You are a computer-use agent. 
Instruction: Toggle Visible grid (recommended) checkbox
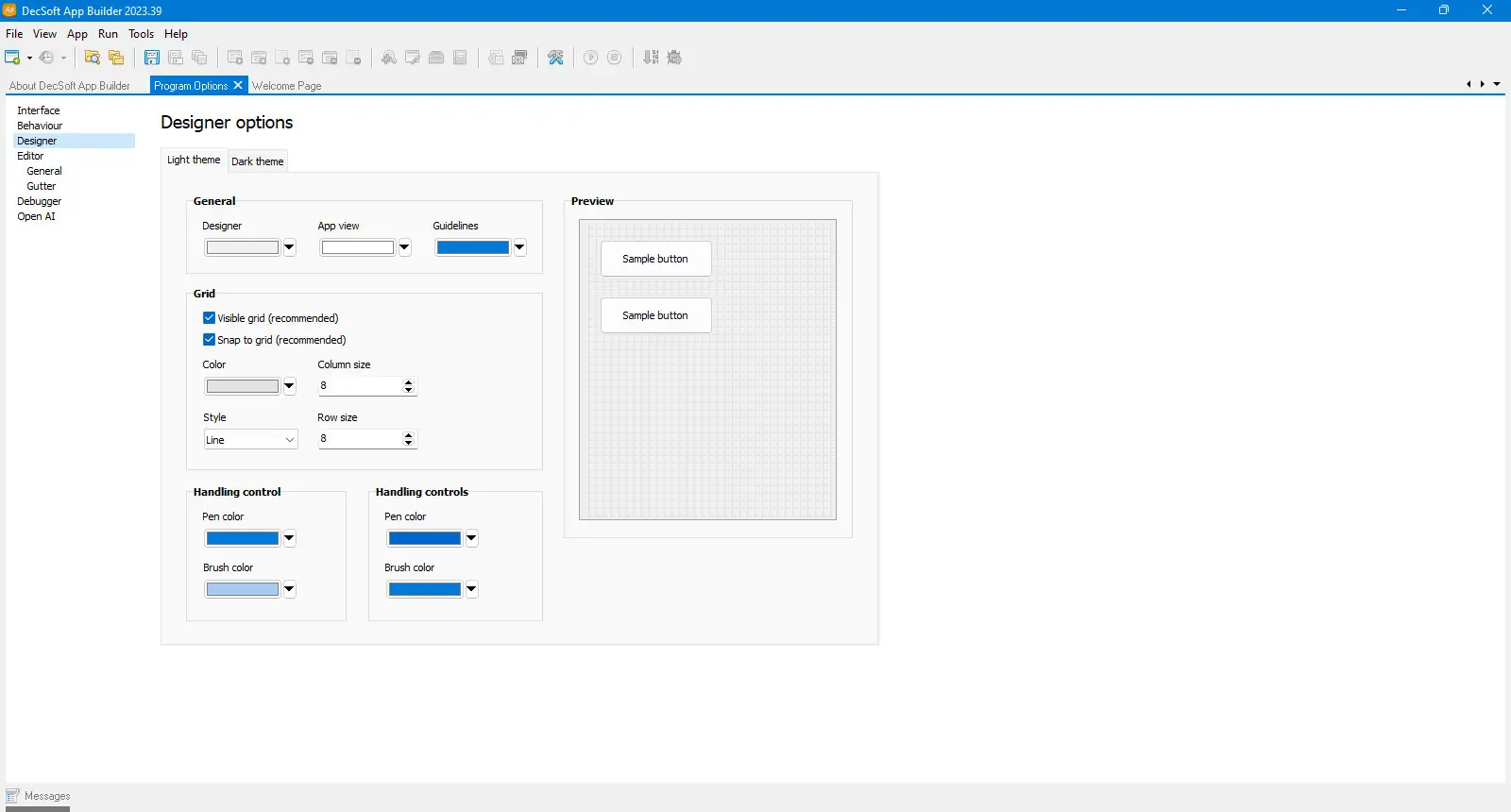click(209, 318)
